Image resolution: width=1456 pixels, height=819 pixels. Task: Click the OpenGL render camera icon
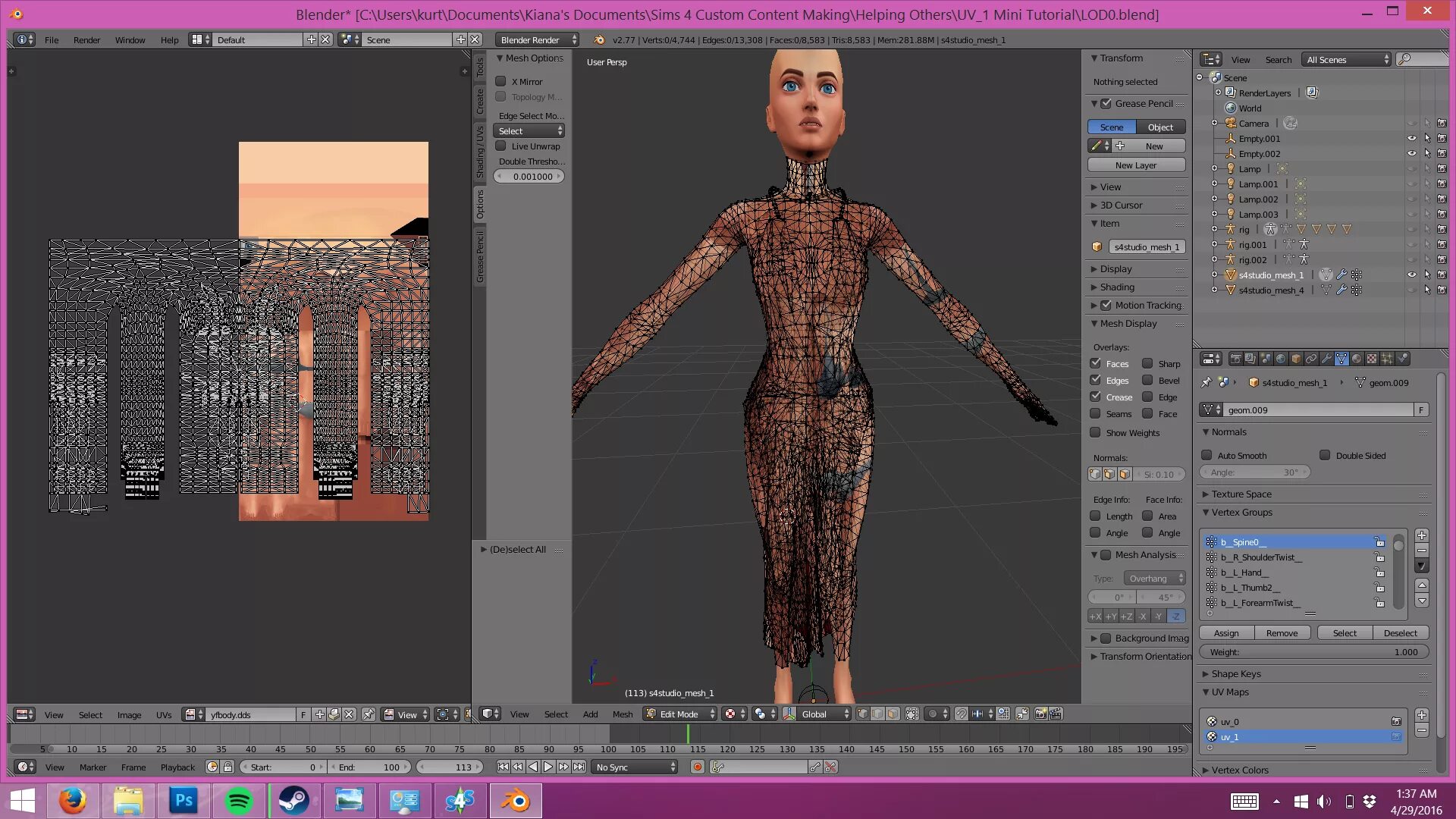[1040, 714]
